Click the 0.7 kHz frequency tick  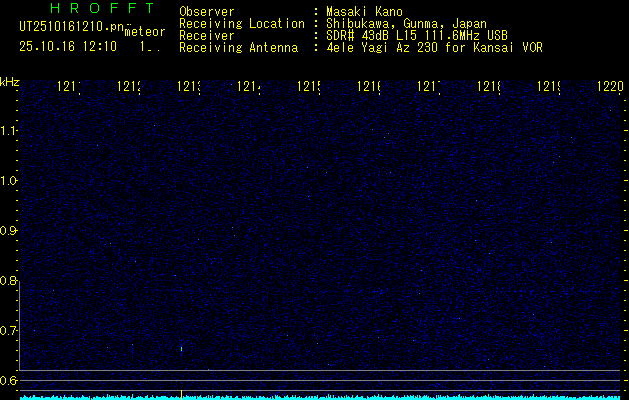click(9, 330)
